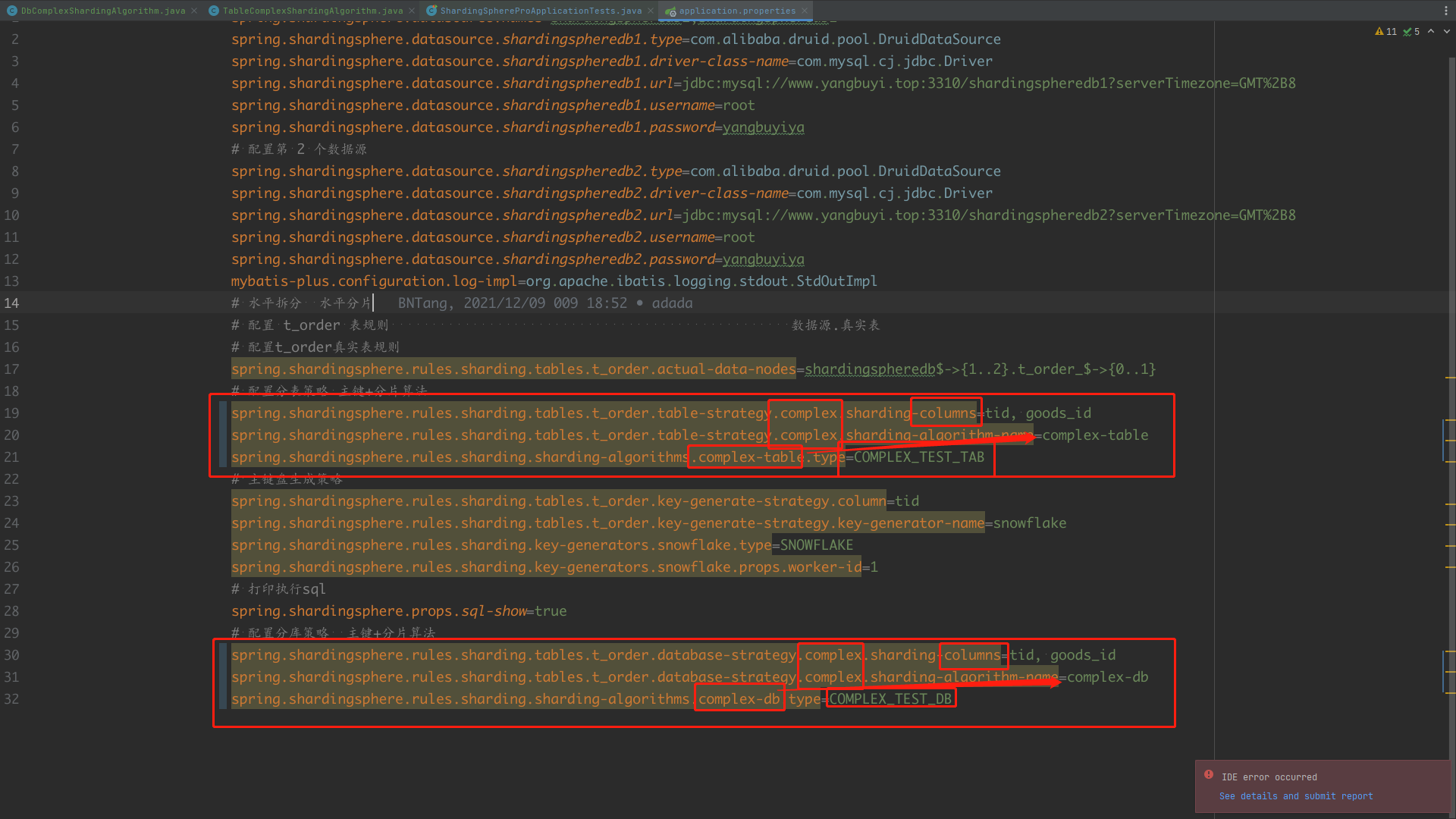The width and height of the screenshot is (1456, 819).
Task: Place cursor on mybatis-plus.configuration.log-impl line
Action: (554, 281)
